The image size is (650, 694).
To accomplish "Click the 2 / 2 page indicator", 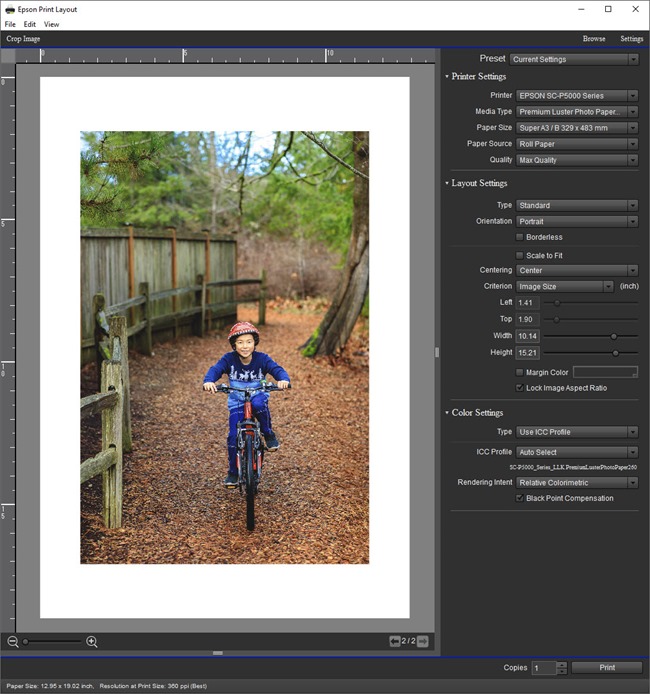I will pyautogui.click(x=408, y=641).
